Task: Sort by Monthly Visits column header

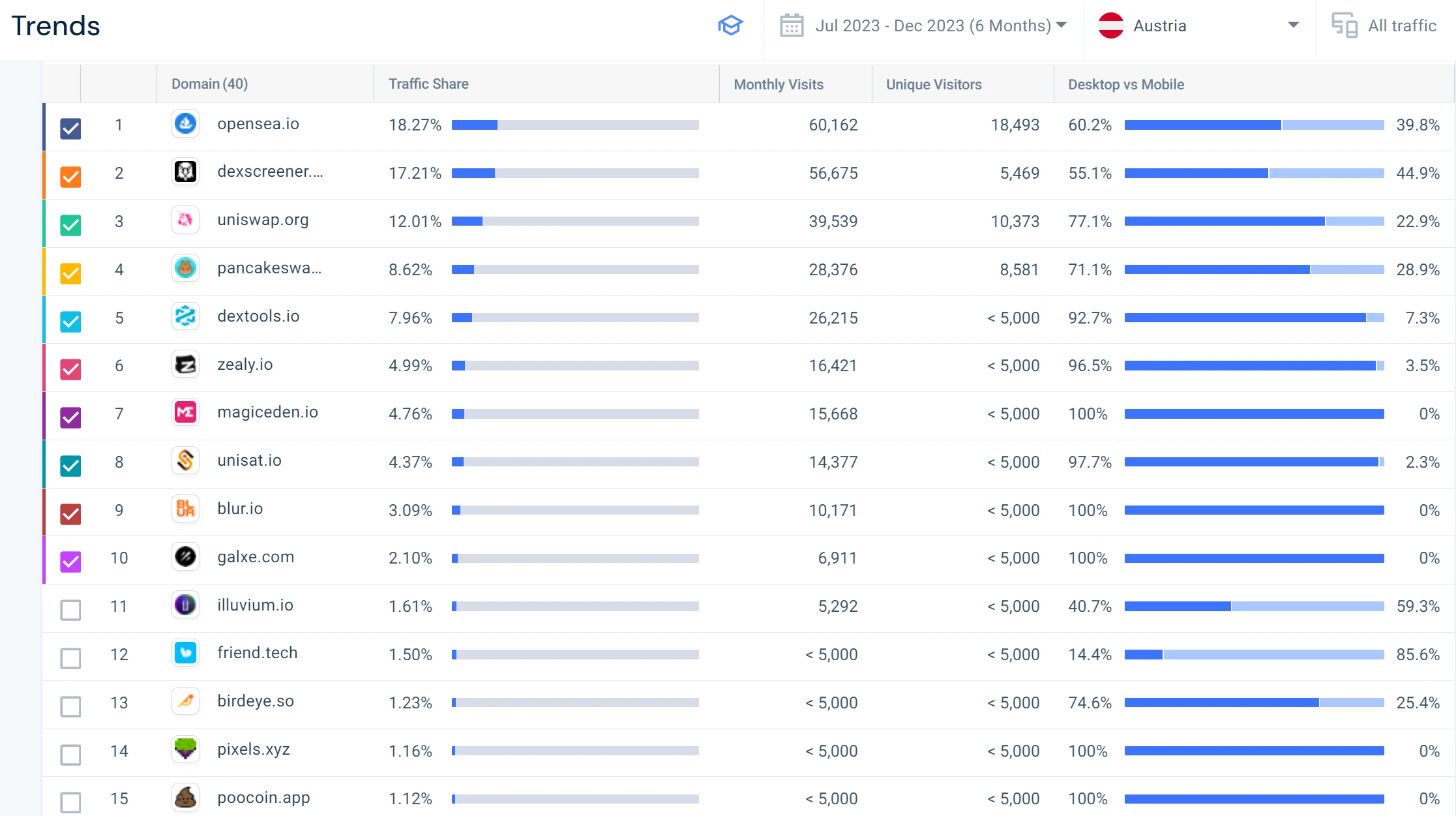Action: 778,85
